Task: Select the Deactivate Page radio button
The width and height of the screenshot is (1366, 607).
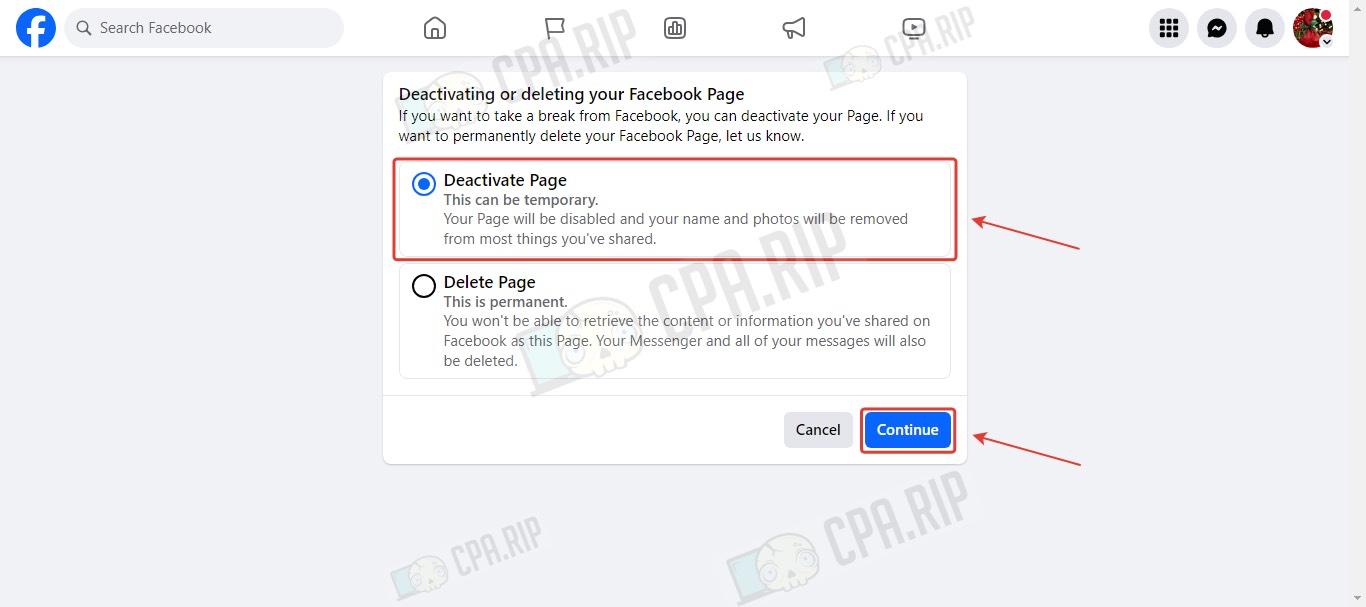Action: click(424, 184)
